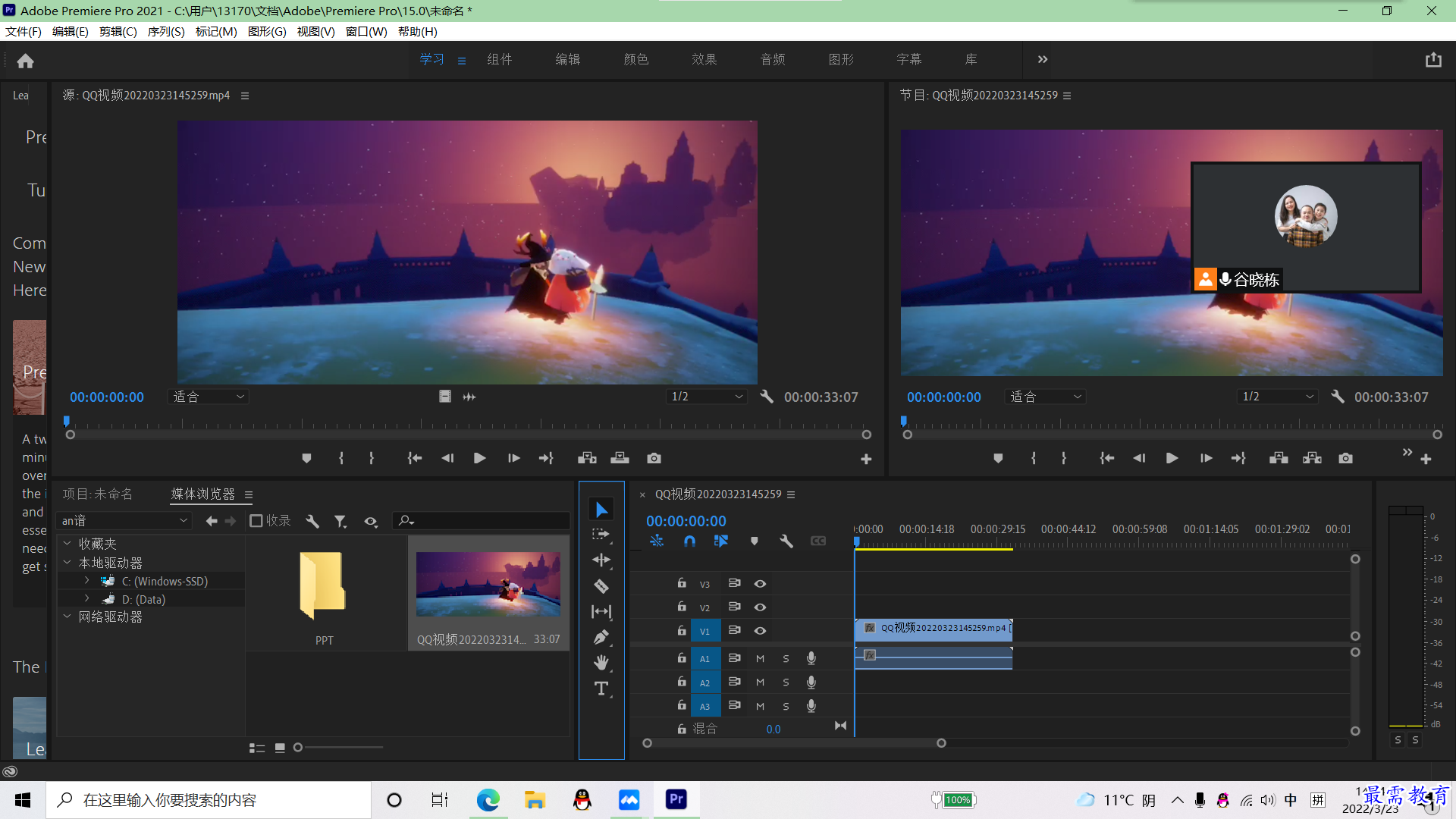The height and width of the screenshot is (819, 1456).
Task: Open the 文件(F) menu
Action: tap(24, 31)
